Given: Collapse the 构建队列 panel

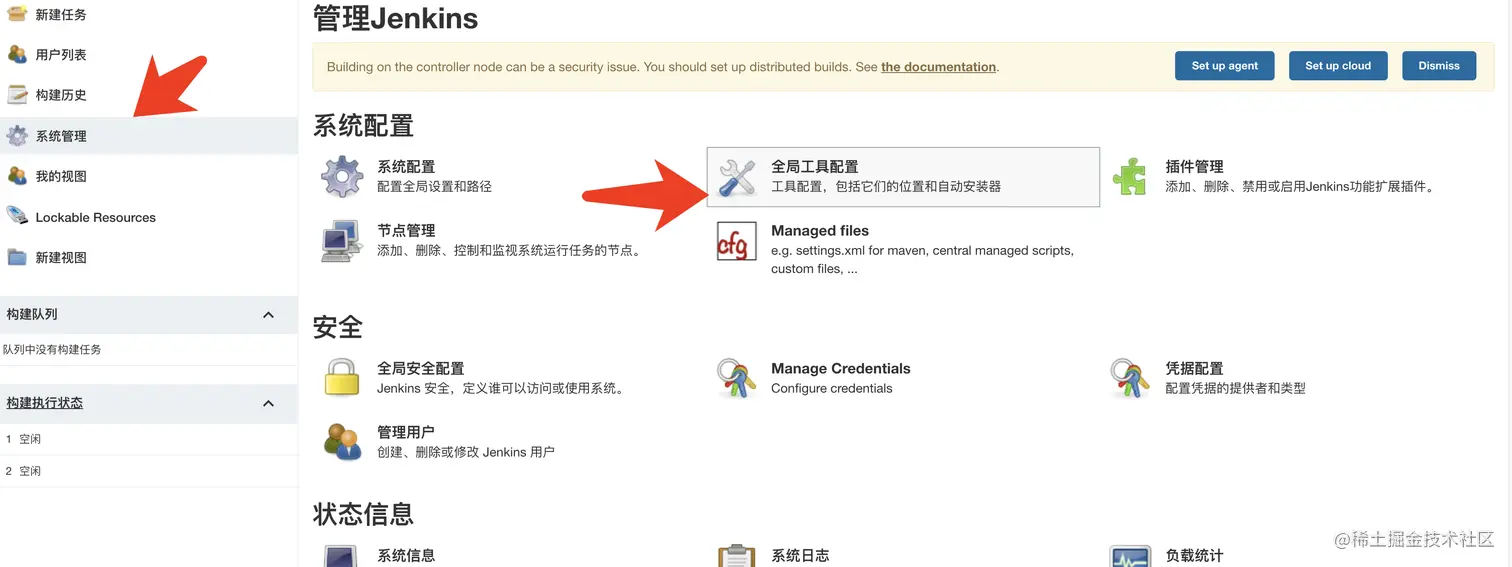Looking at the screenshot, I should pos(268,315).
